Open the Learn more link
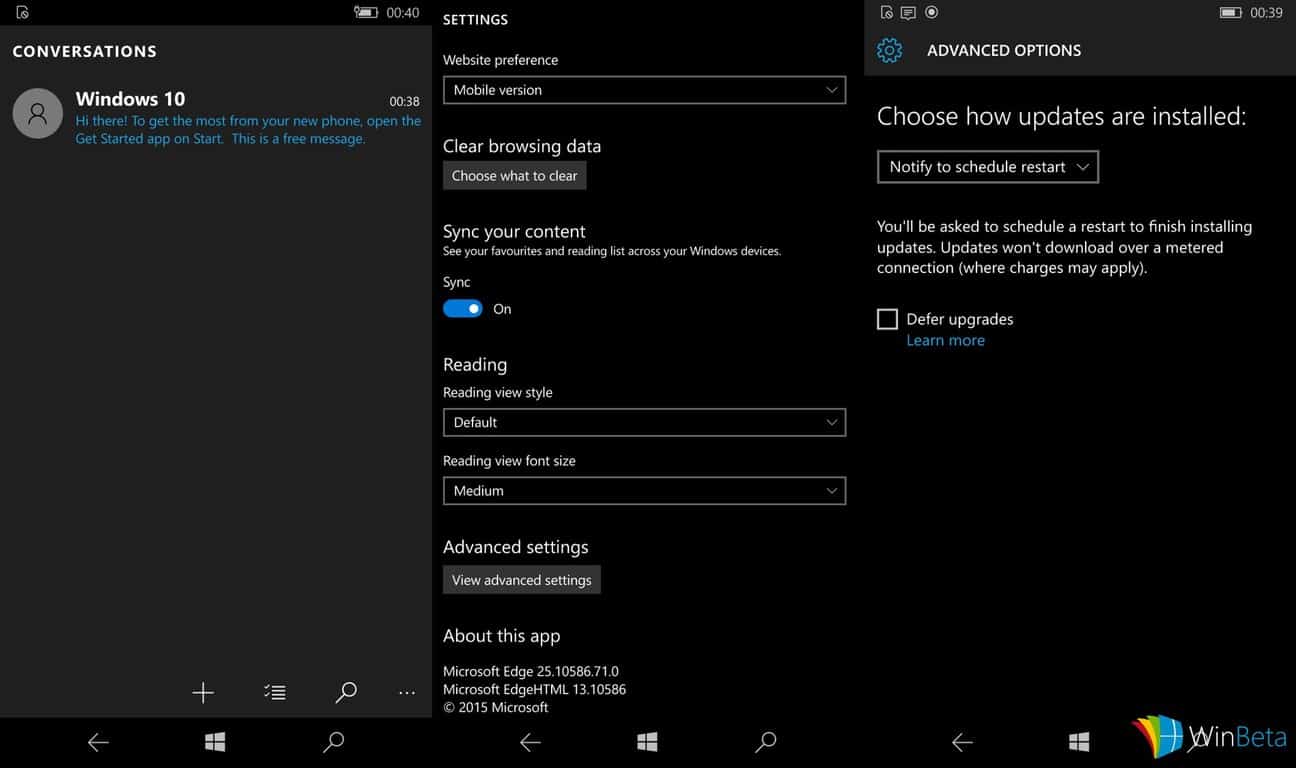 [945, 340]
